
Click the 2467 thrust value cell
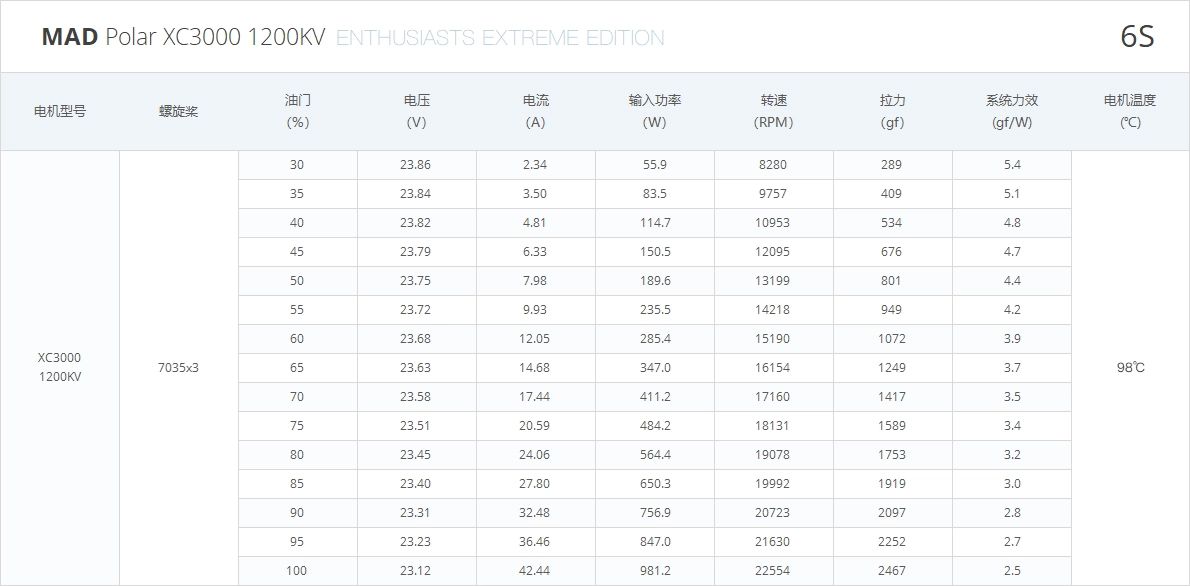(x=892, y=571)
